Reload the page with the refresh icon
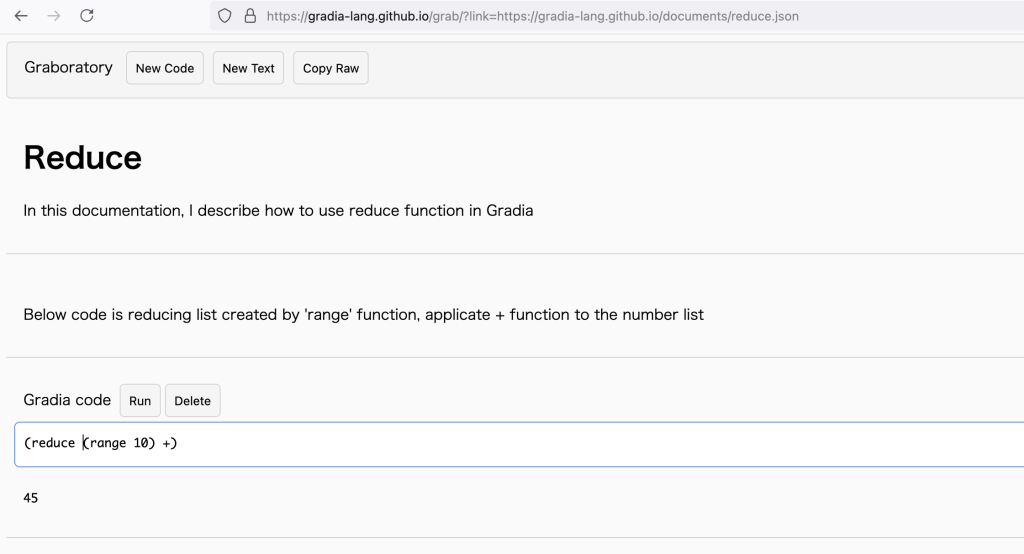1024x554 pixels. point(87,16)
